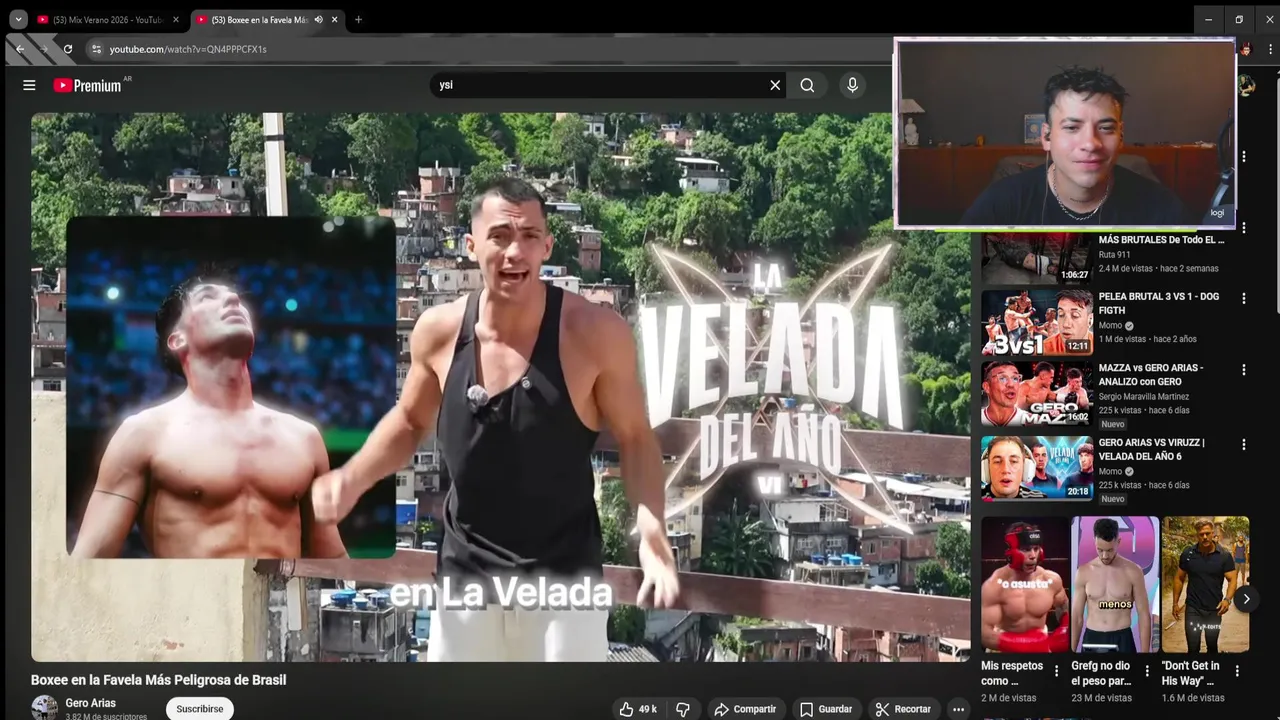Click the magnifier search button
Image resolution: width=1280 pixels, height=720 pixels.
point(807,85)
